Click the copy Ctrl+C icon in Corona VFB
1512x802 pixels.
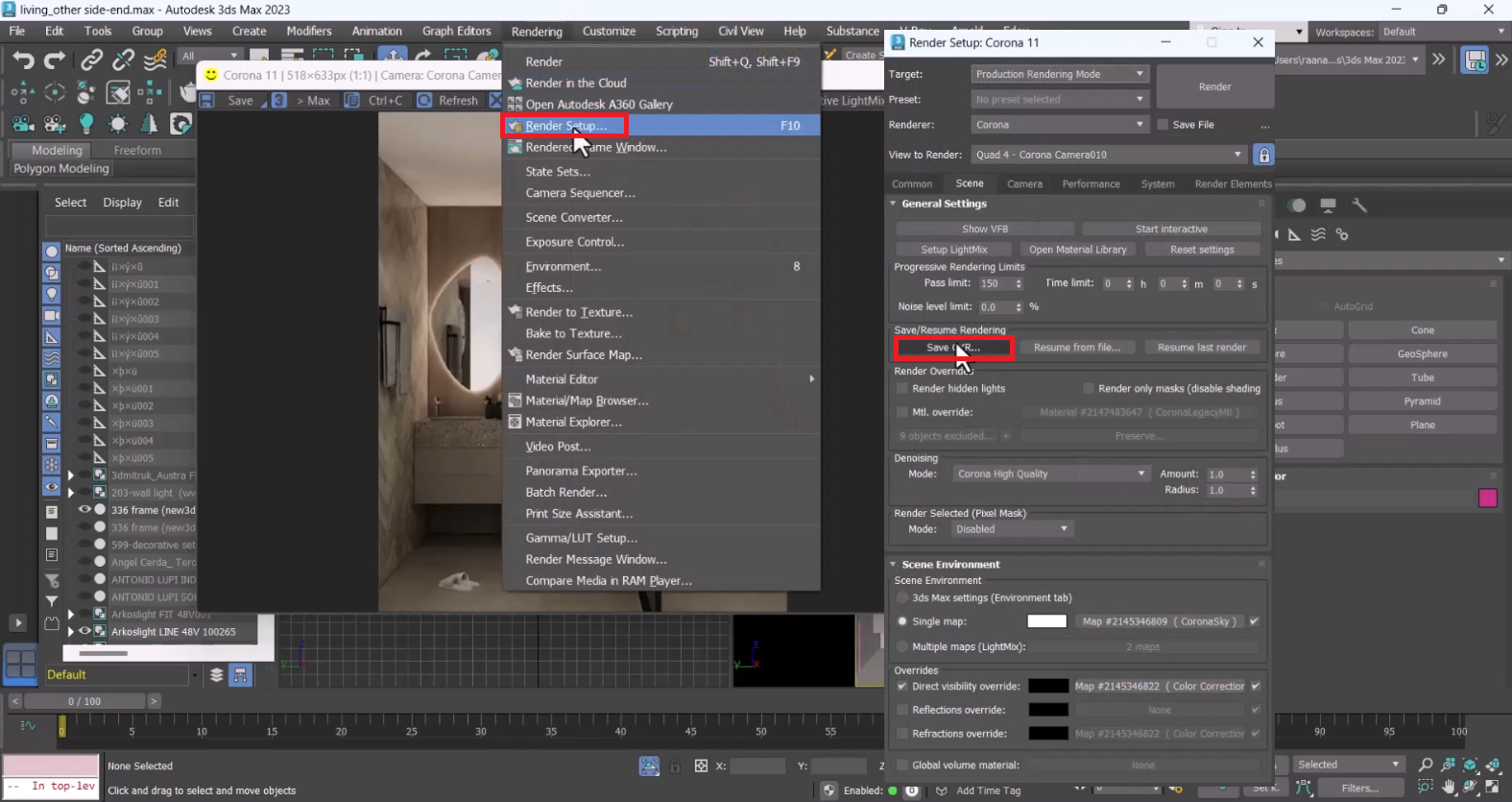352,100
